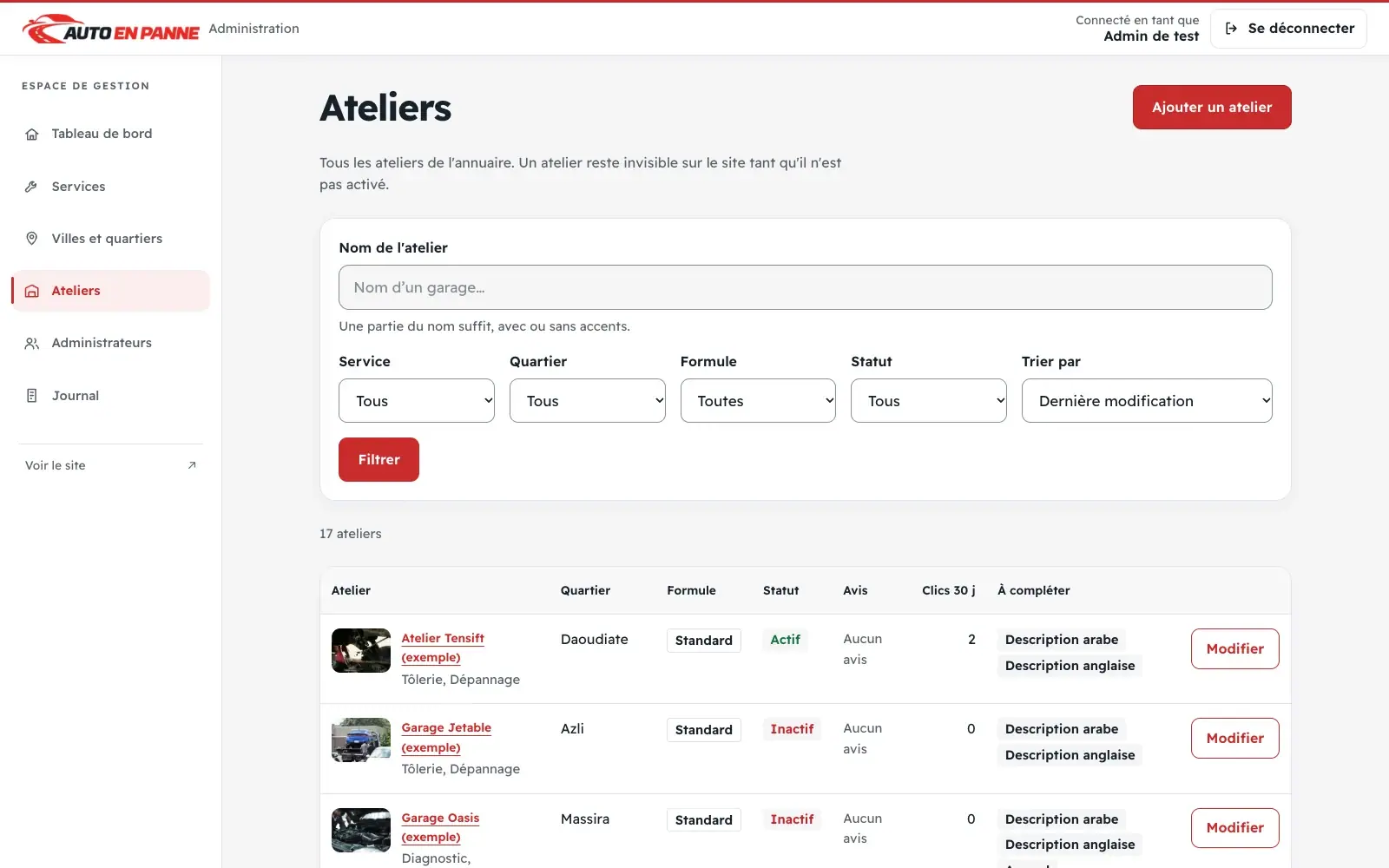The height and width of the screenshot is (868, 1389).
Task: Apply filters with the Filtrer button
Action: 379,460
